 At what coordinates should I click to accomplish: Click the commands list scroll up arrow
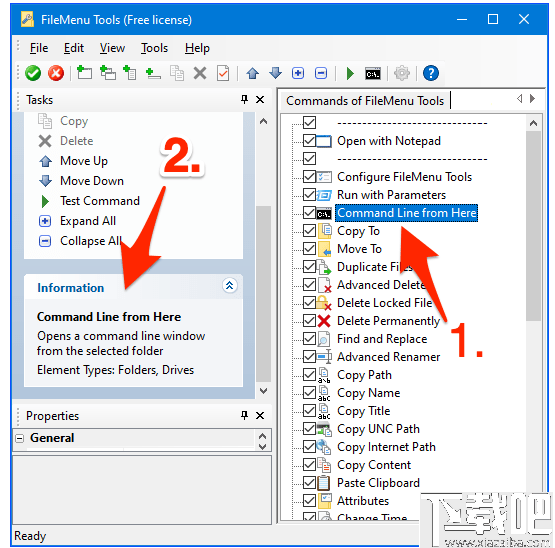pos(533,124)
